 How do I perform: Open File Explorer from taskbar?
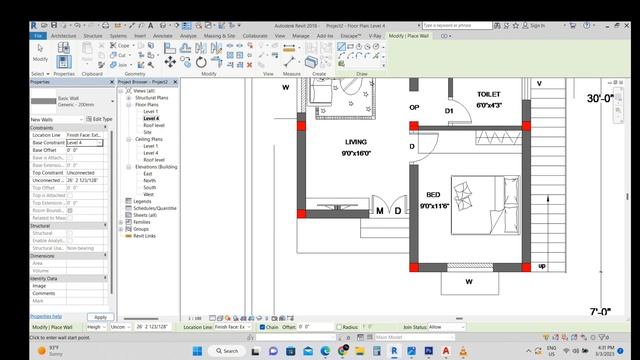pos(360,351)
